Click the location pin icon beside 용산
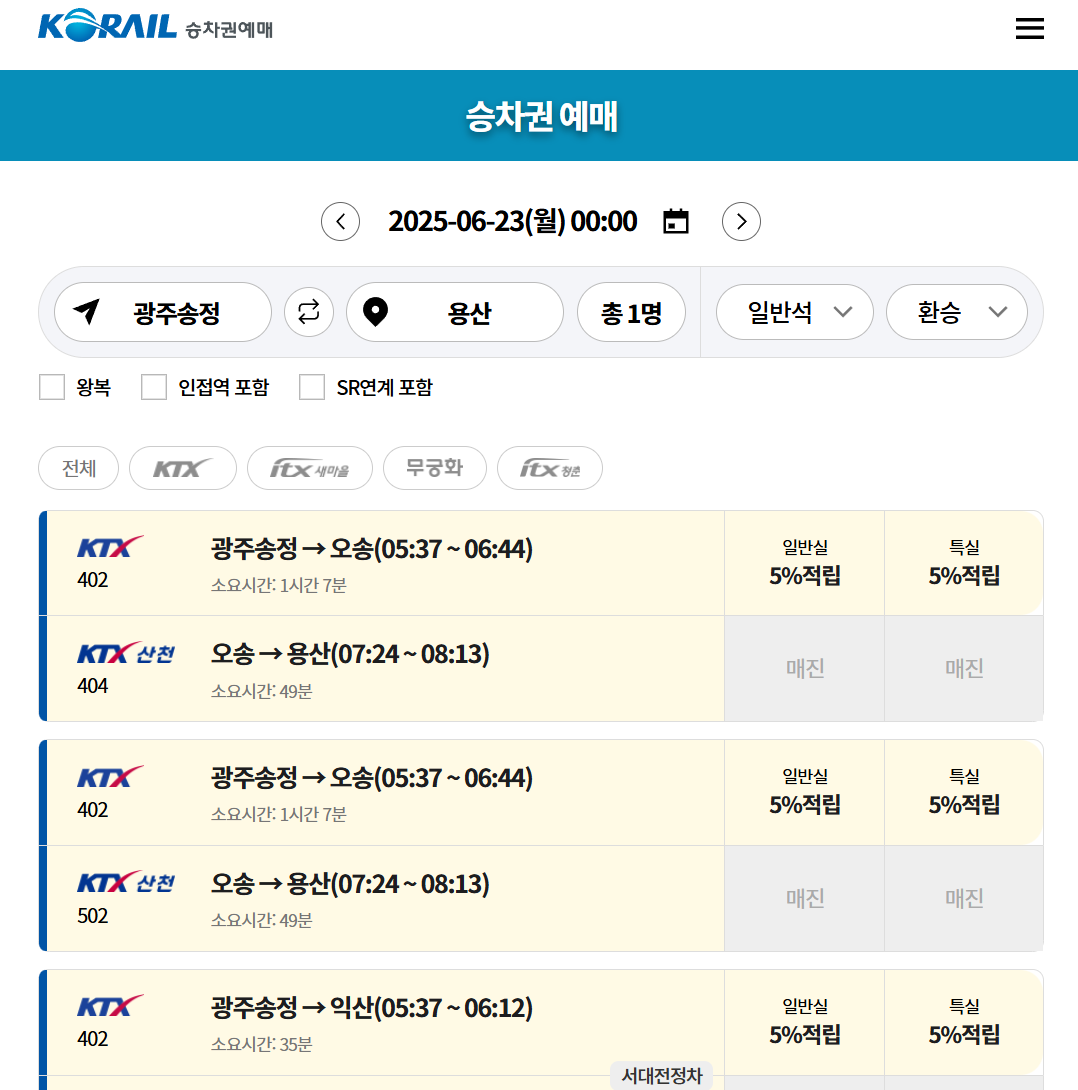Viewport: 1078px width, 1090px height. coord(375,311)
